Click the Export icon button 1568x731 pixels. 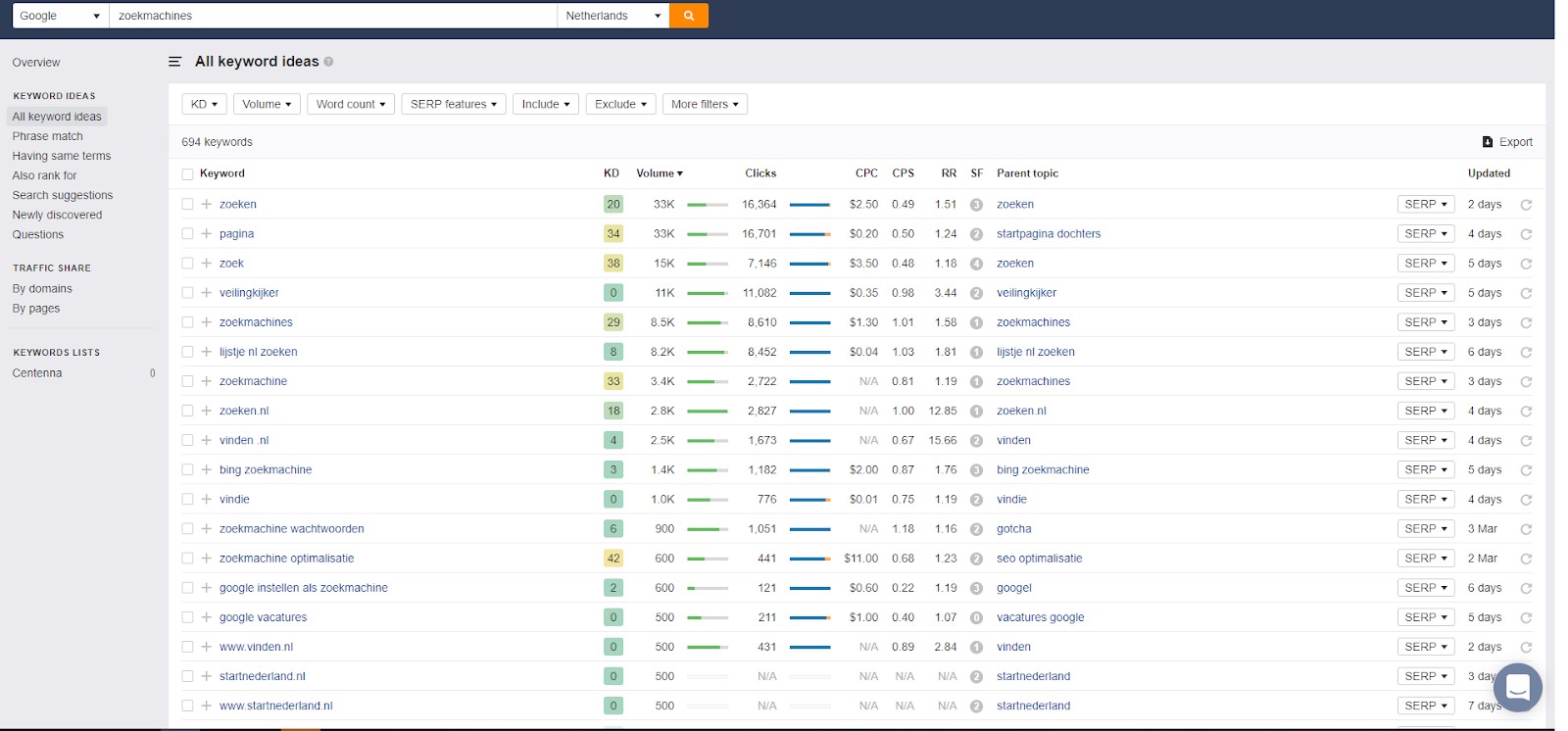1488,142
